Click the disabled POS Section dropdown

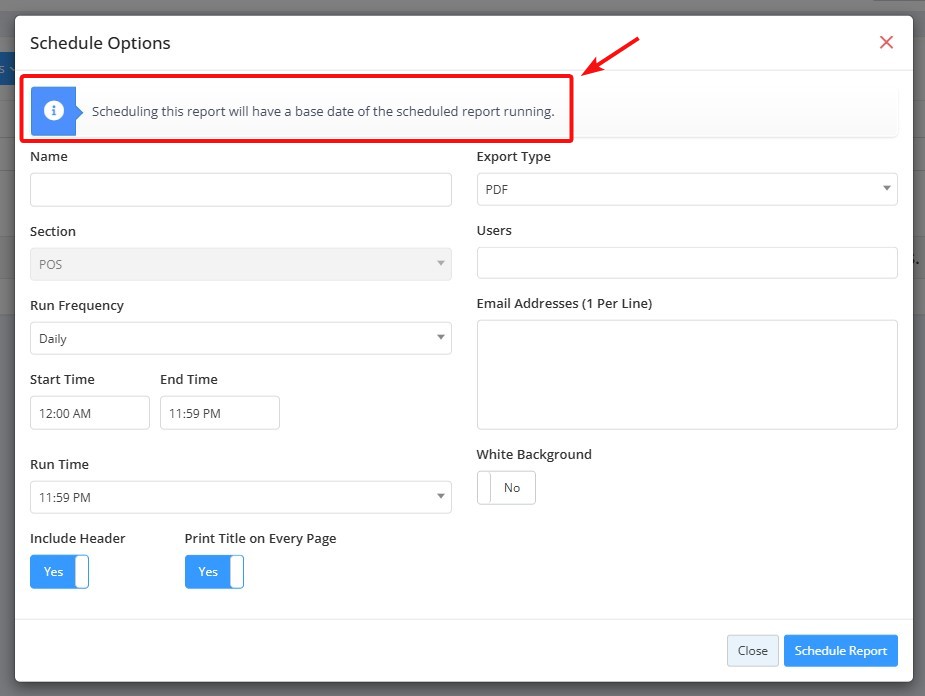[x=241, y=264]
